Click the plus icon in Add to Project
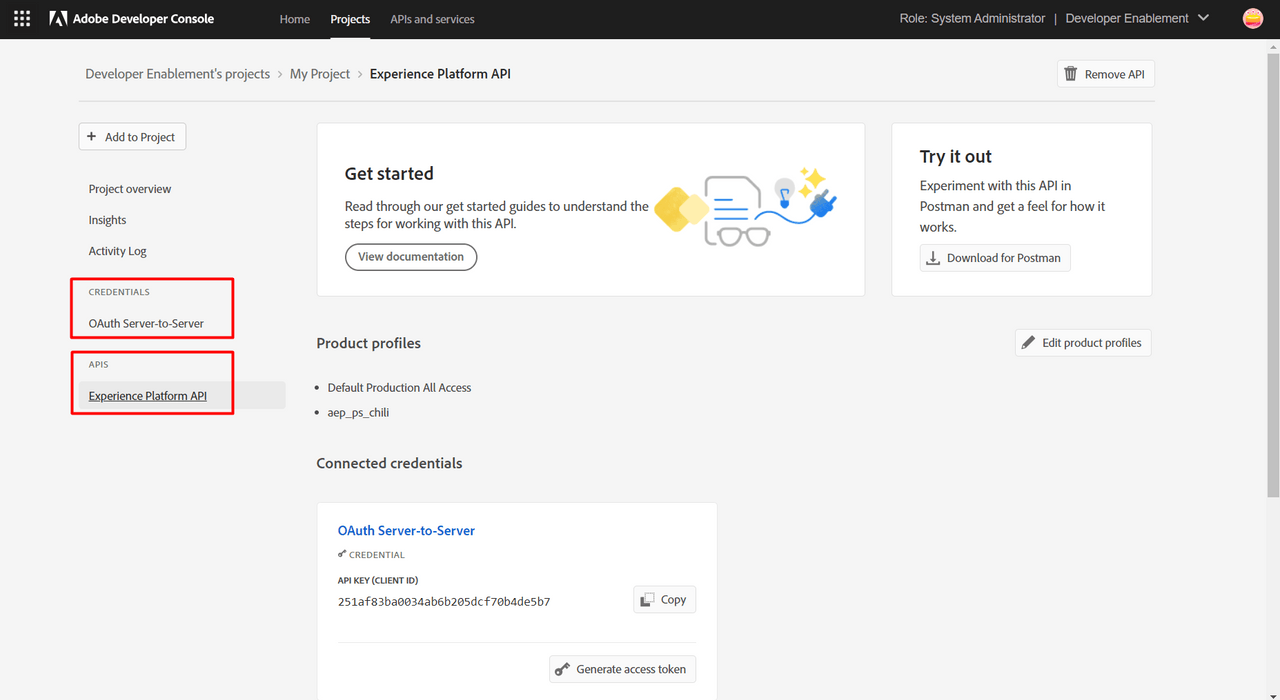 coord(92,137)
